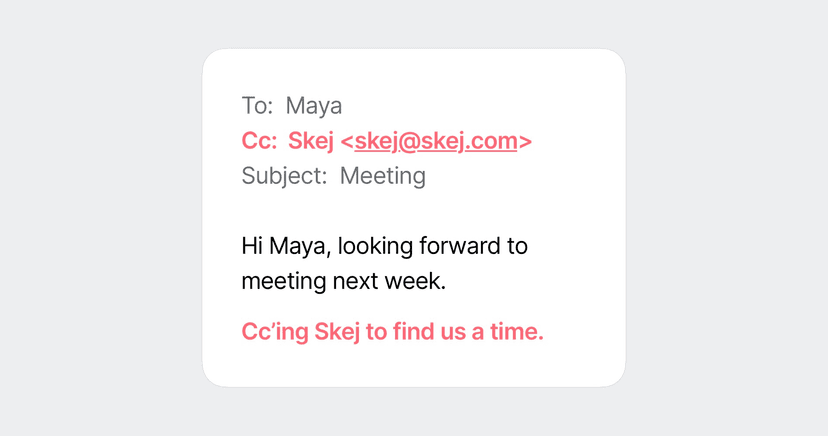The width and height of the screenshot is (828, 436).
Task: Open the skej@skej.com email link
Action: pos(435,141)
